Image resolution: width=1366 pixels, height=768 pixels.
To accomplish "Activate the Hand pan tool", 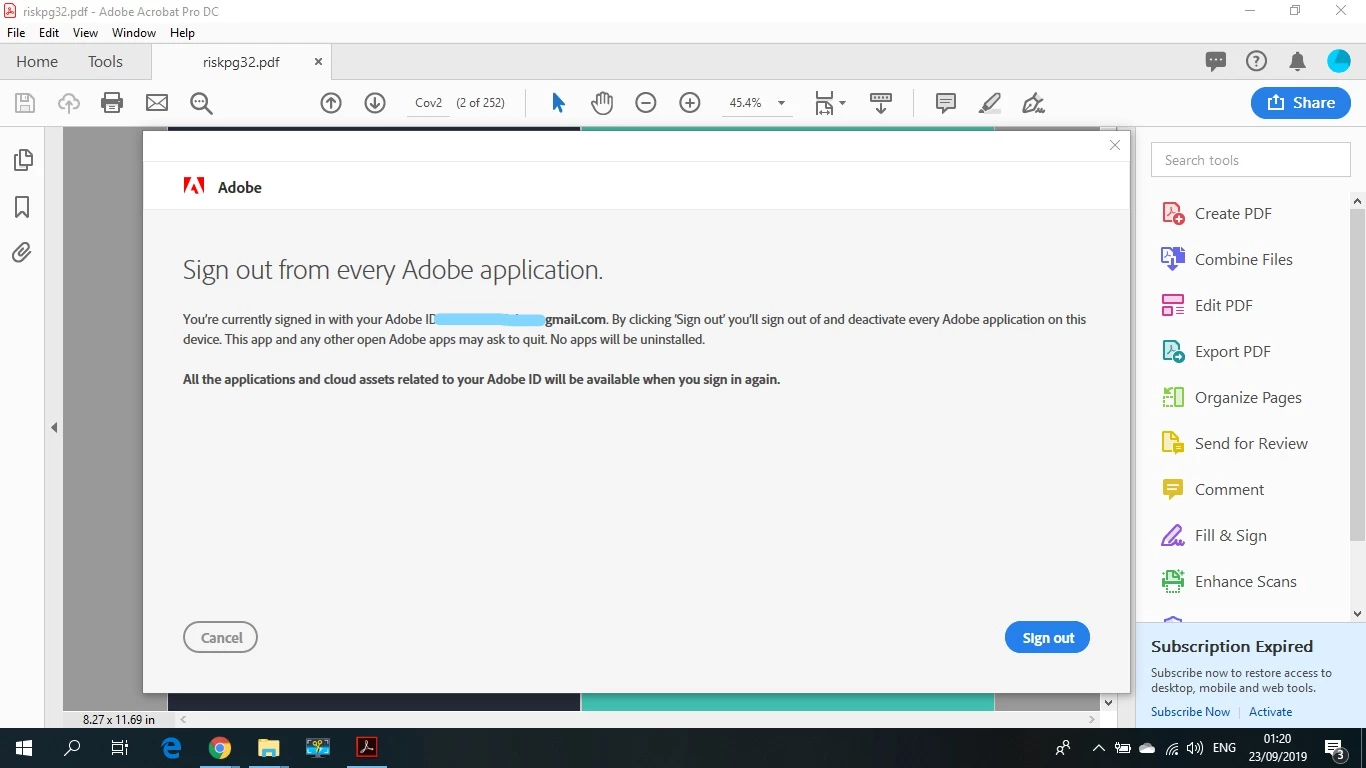I will (602, 103).
